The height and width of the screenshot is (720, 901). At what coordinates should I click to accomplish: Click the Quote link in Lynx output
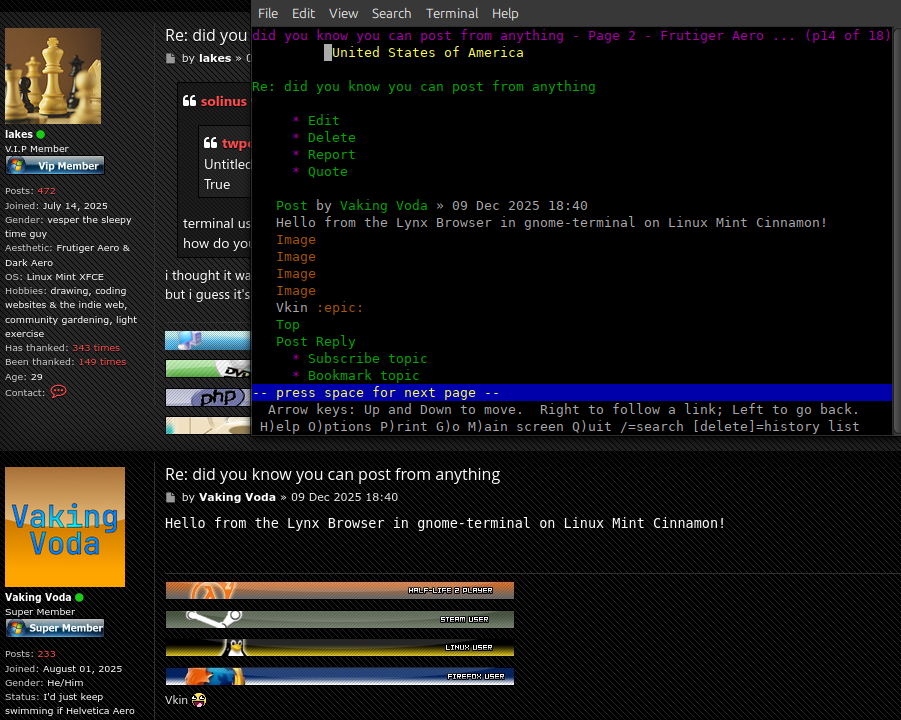[327, 171]
